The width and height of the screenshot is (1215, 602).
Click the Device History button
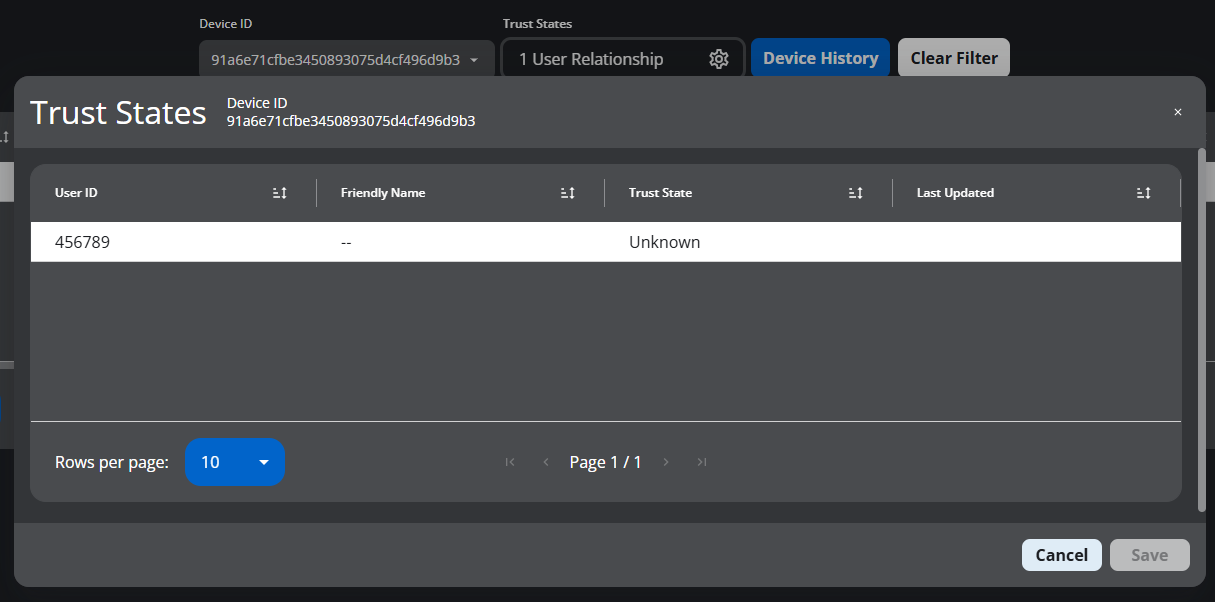click(x=820, y=58)
